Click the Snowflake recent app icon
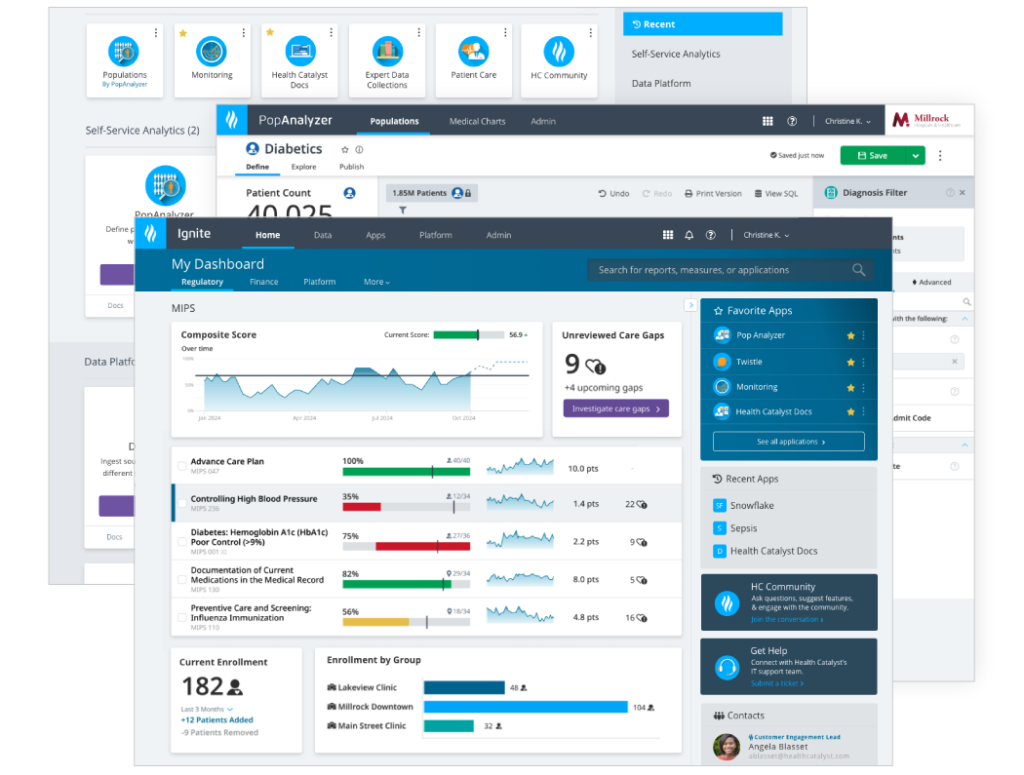 [x=719, y=505]
